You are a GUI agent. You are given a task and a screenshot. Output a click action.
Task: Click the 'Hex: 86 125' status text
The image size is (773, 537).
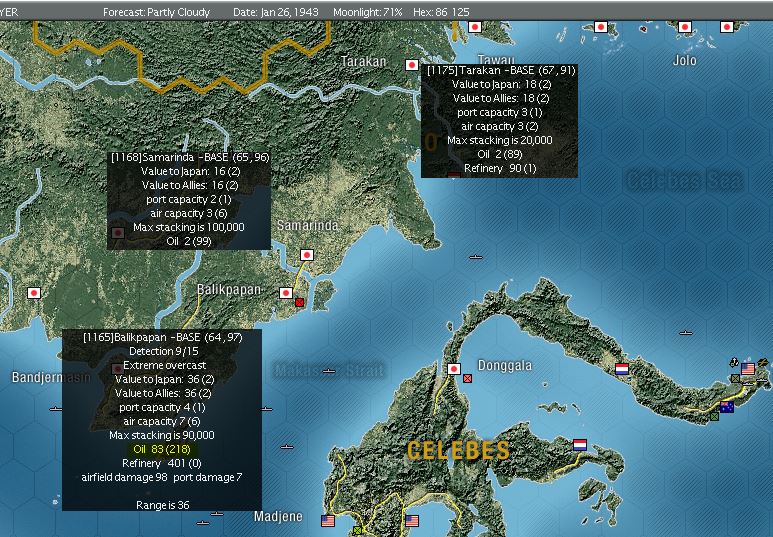[441, 12]
